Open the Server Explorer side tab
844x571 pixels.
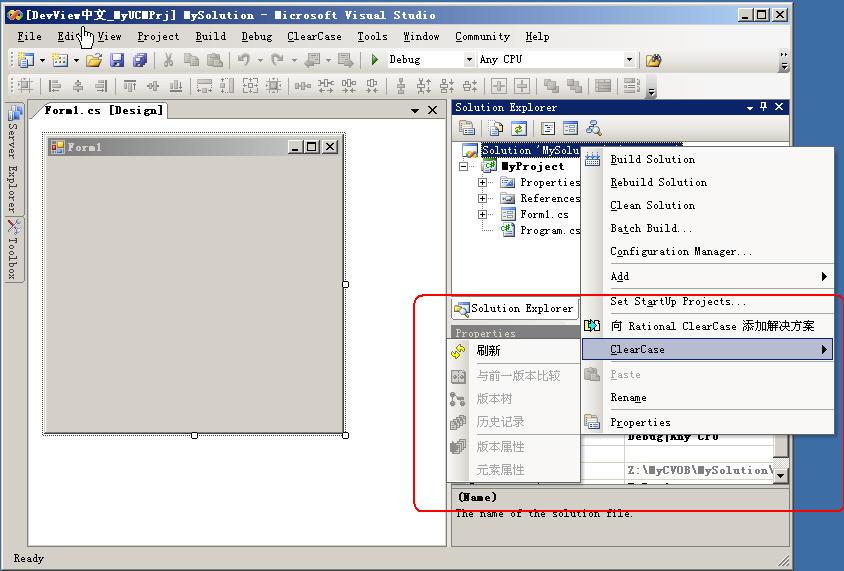point(13,159)
